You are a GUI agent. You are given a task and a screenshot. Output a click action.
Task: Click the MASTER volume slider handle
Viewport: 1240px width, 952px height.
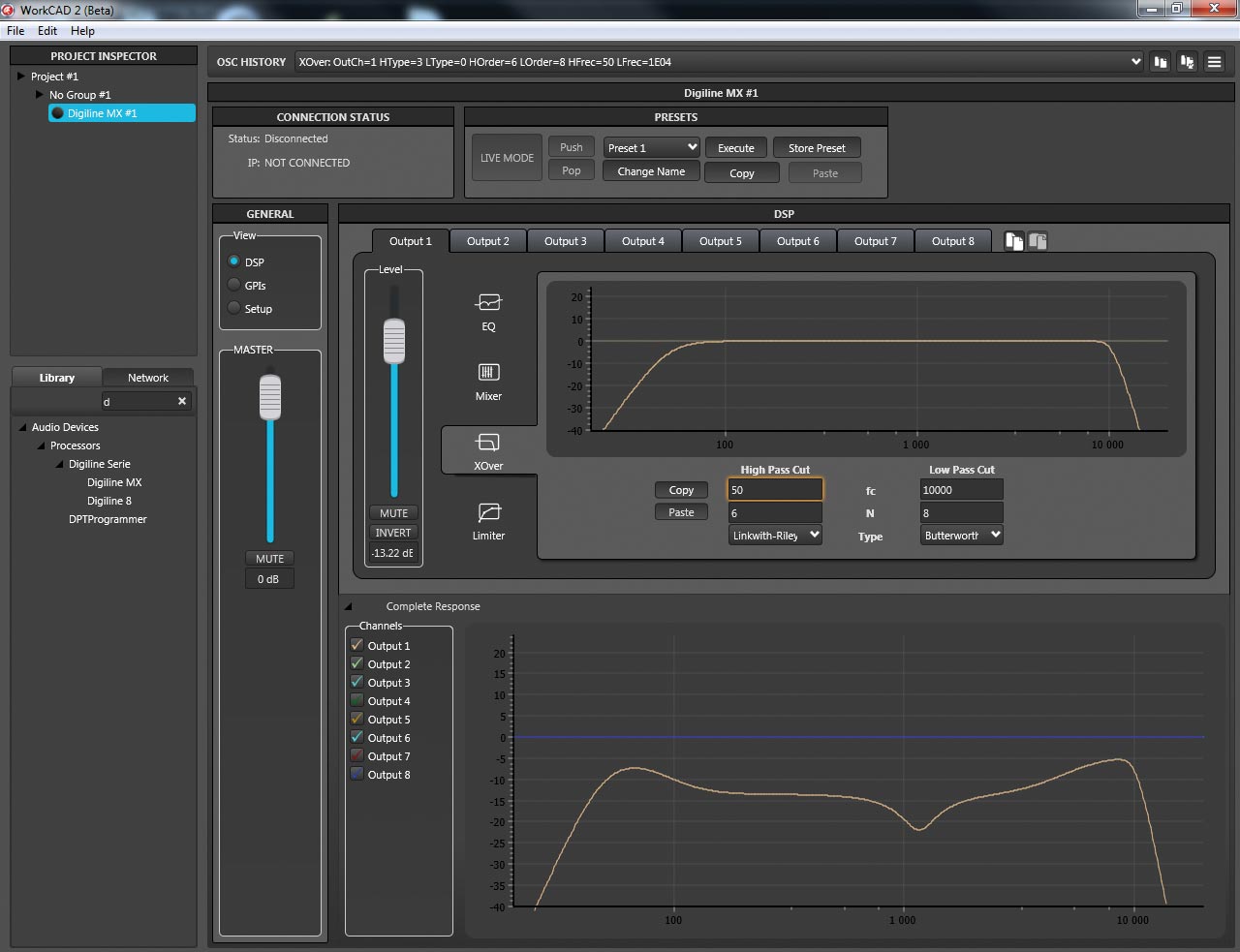tap(270, 397)
